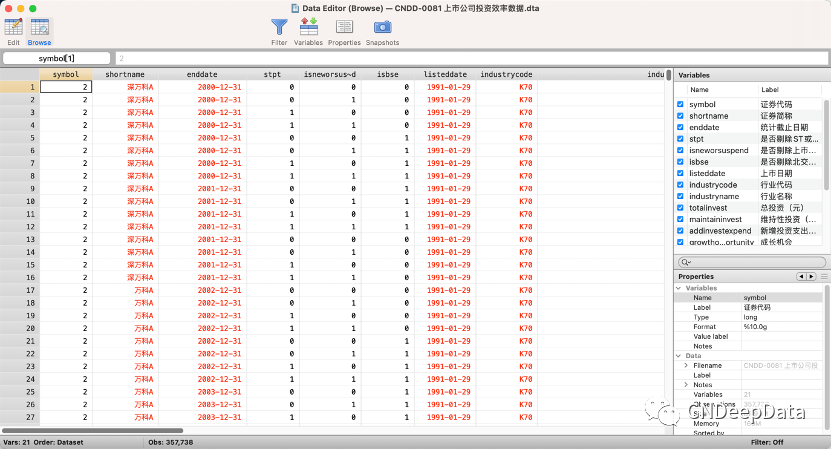Uncheck the industrycode variable checkbox

[680, 185]
